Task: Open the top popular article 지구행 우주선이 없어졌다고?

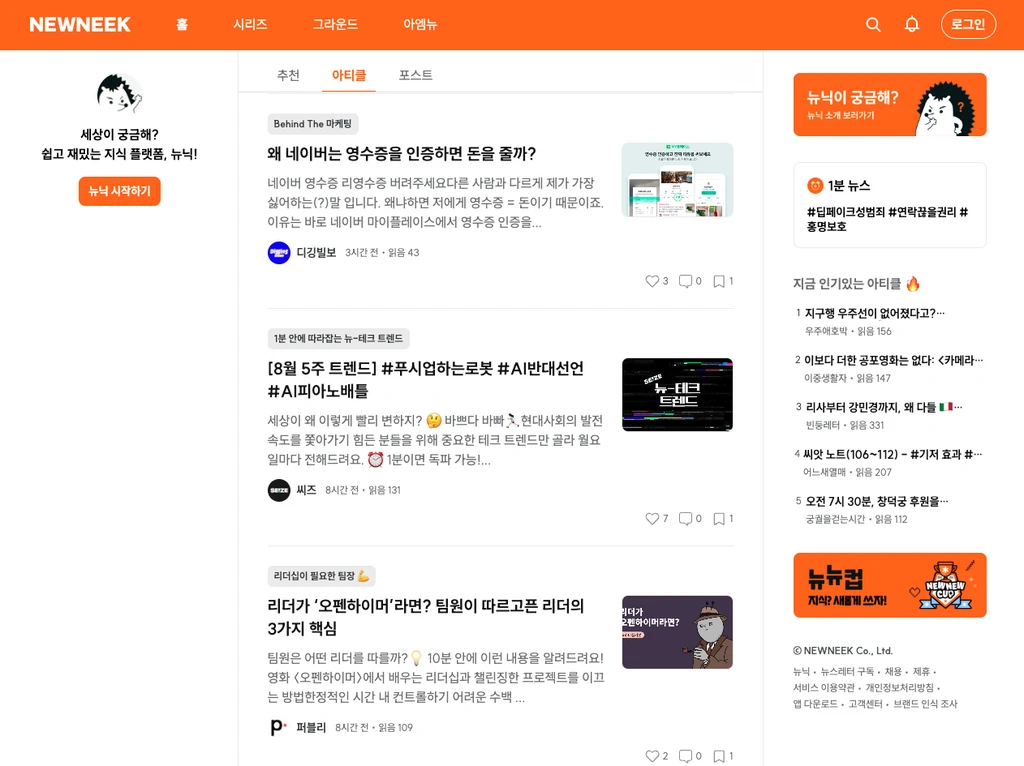Action: pos(874,313)
